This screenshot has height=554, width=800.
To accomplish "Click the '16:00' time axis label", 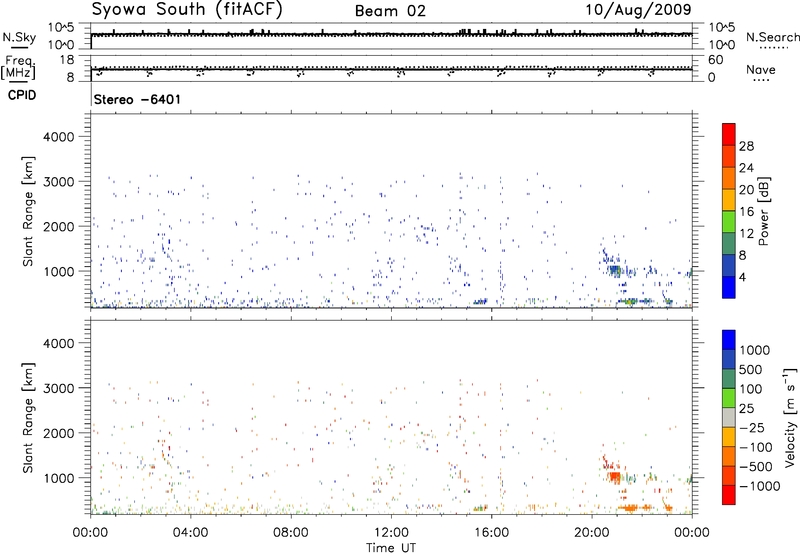I will click(491, 533).
